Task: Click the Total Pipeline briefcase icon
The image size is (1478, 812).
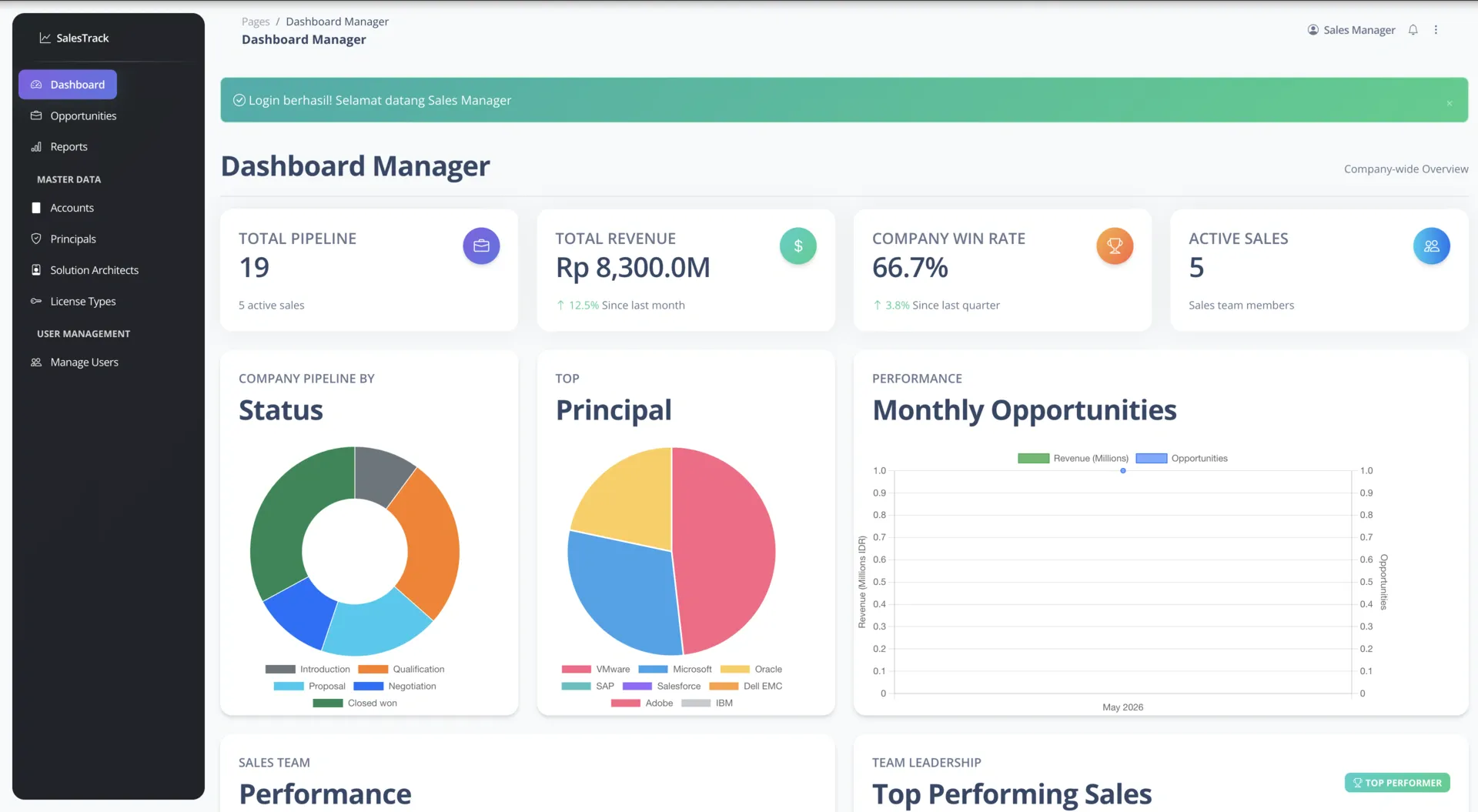Action: click(481, 246)
